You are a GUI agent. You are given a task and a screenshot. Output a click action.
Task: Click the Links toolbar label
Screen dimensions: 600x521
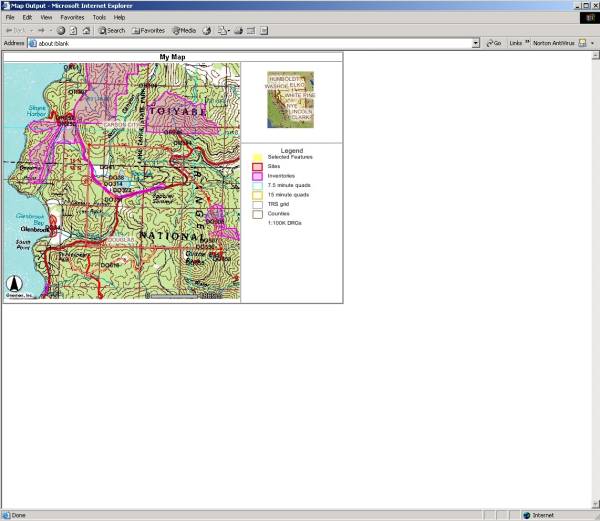515,43
